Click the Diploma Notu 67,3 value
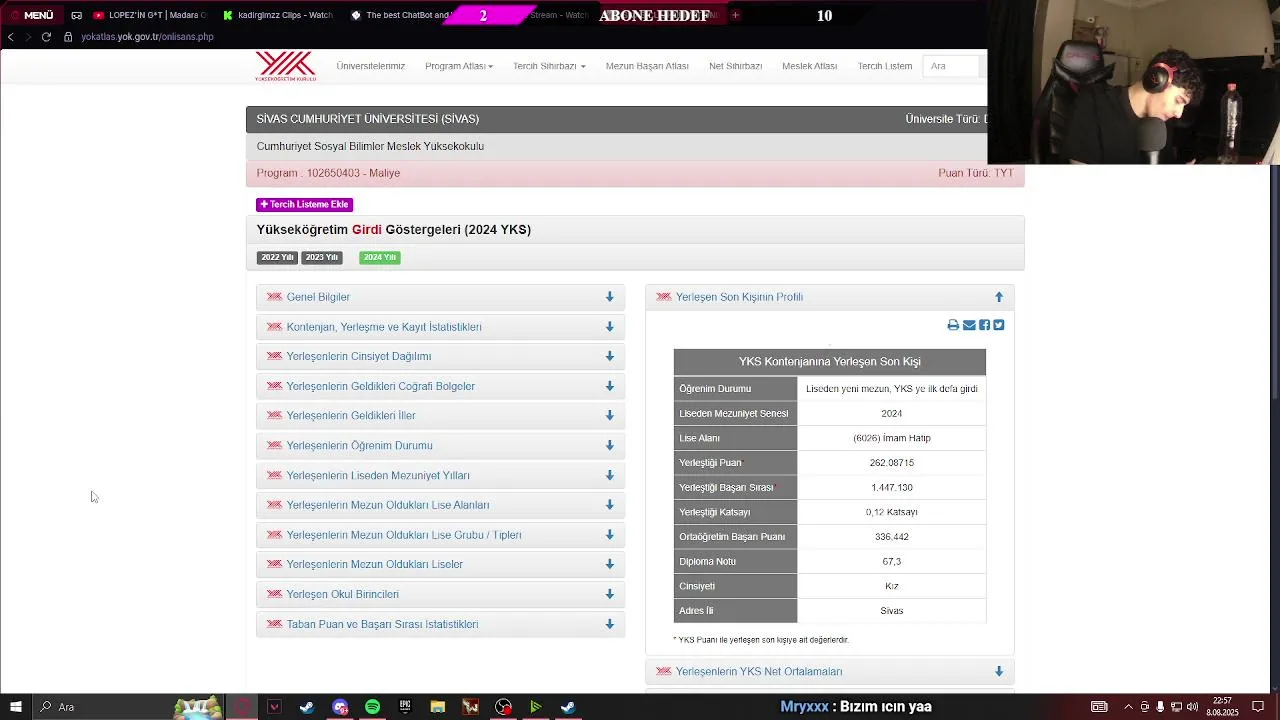The image size is (1280, 720). click(x=892, y=562)
